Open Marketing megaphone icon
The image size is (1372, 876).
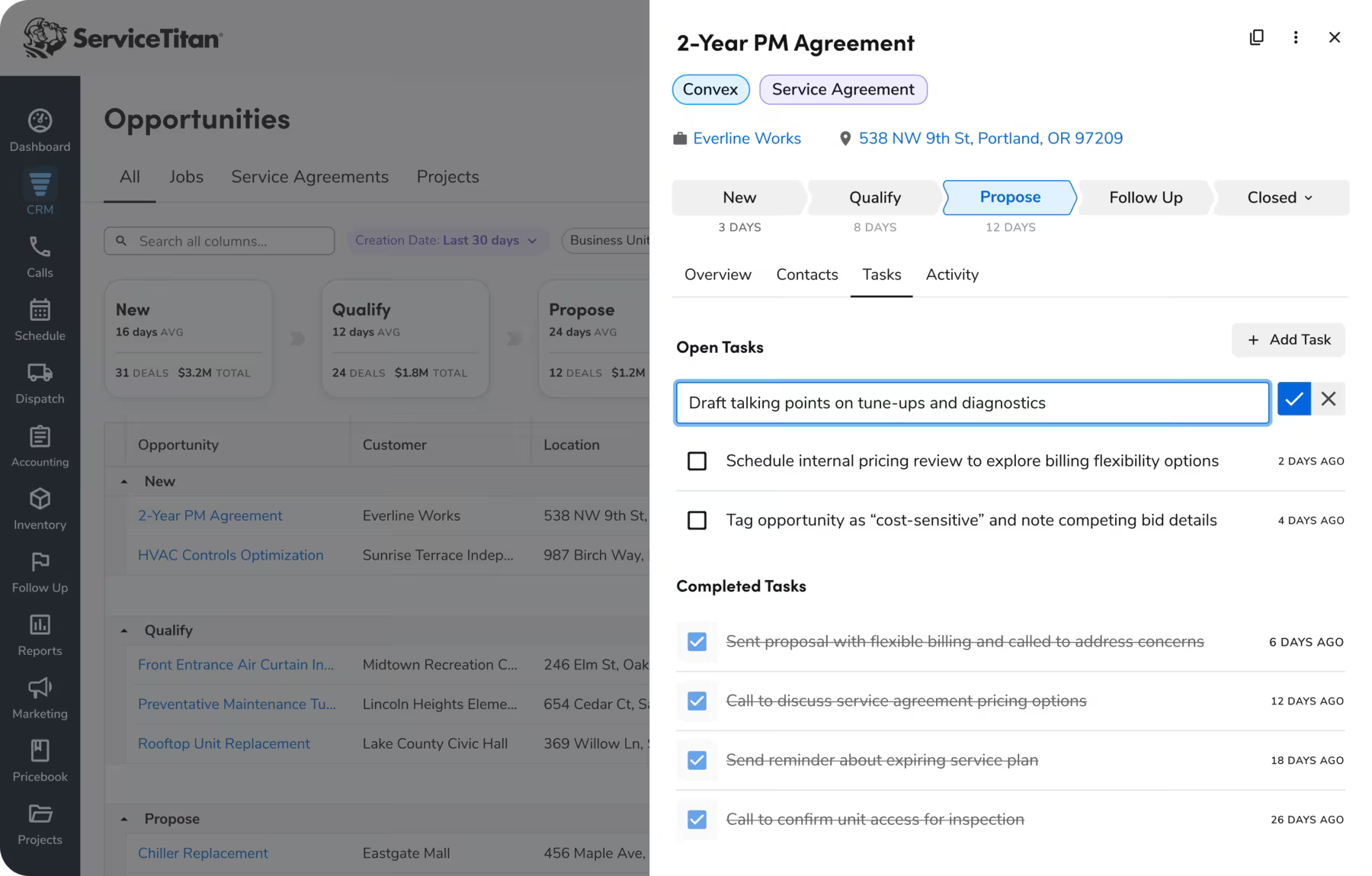40,688
